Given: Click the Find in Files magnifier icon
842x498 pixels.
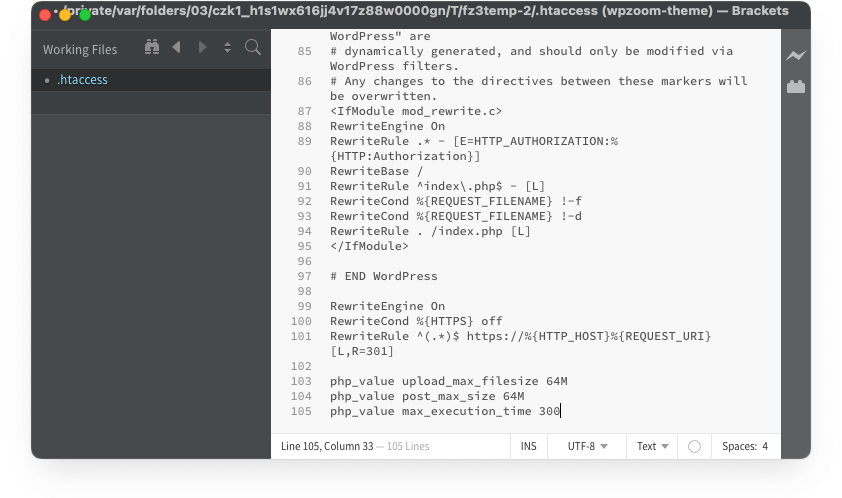Looking at the screenshot, I should pyautogui.click(x=253, y=47).
